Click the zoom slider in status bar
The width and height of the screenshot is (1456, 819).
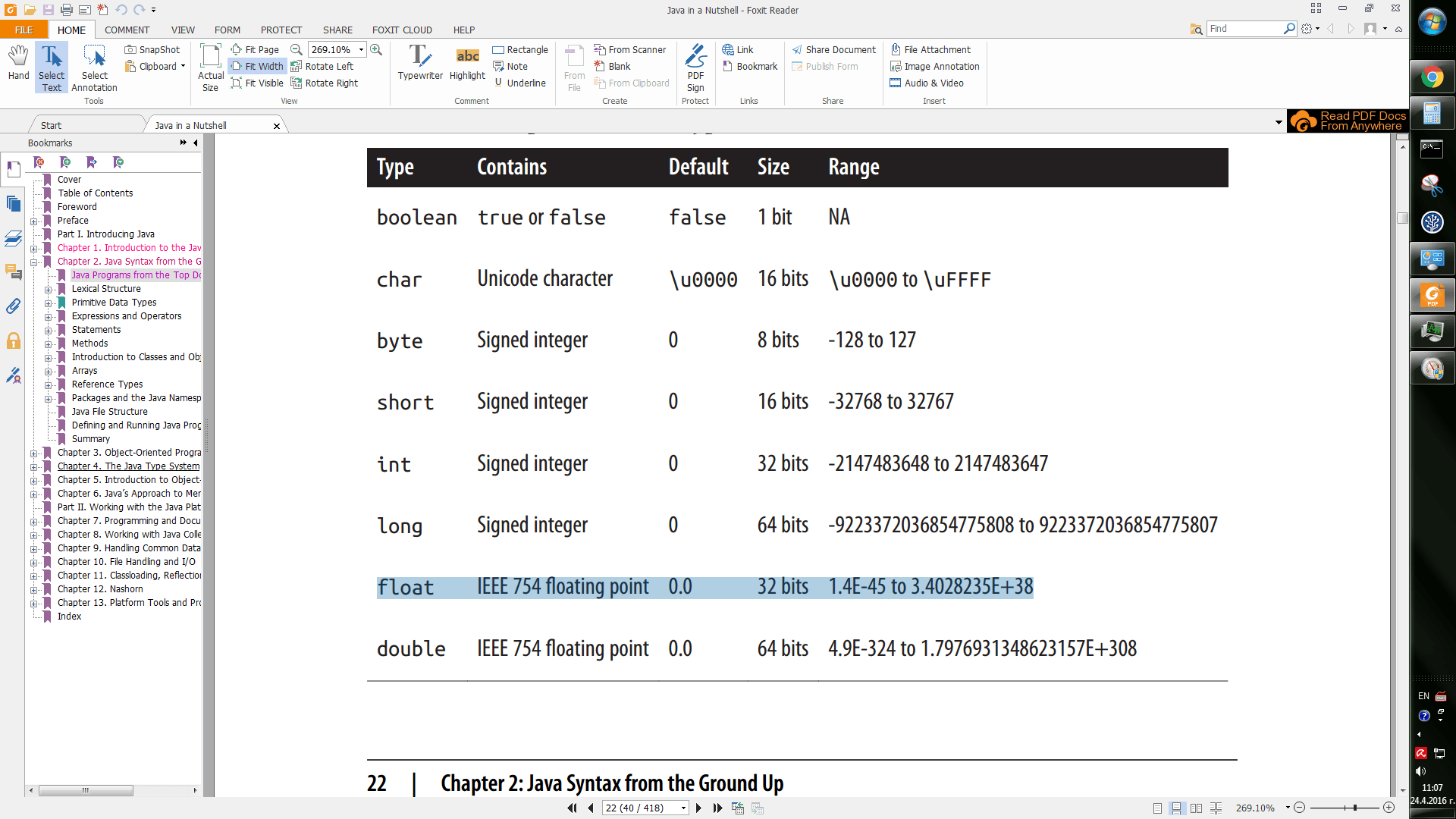[x=1354, y=808]
